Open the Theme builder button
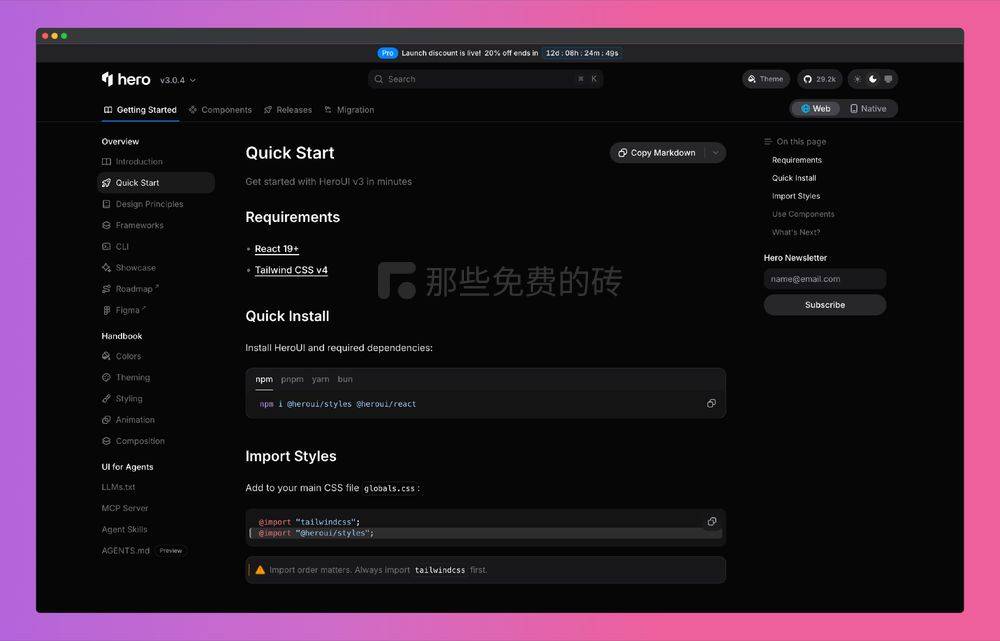The image size is (1000, 641). pos(765,79)
